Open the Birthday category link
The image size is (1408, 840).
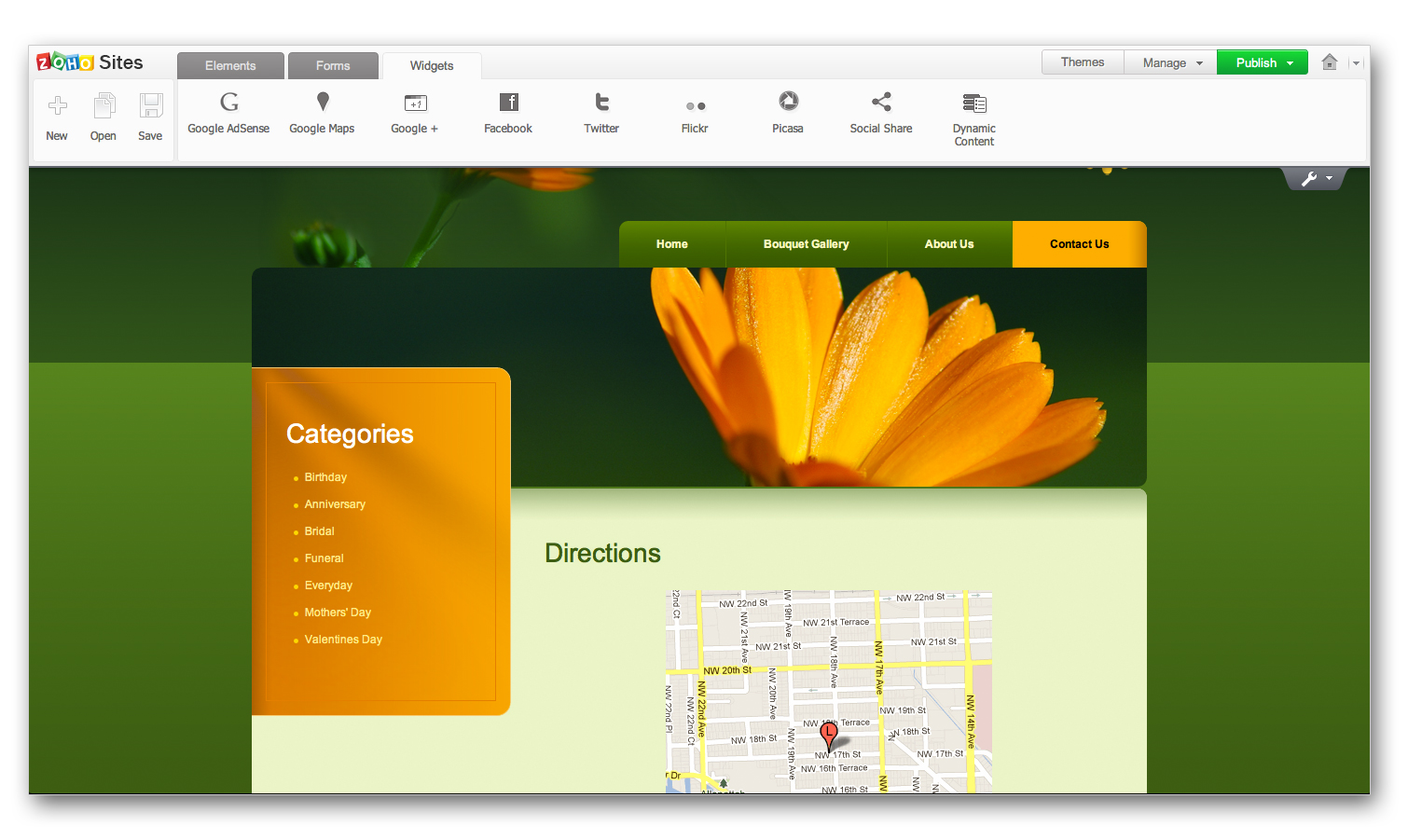[x=325, y=477]
